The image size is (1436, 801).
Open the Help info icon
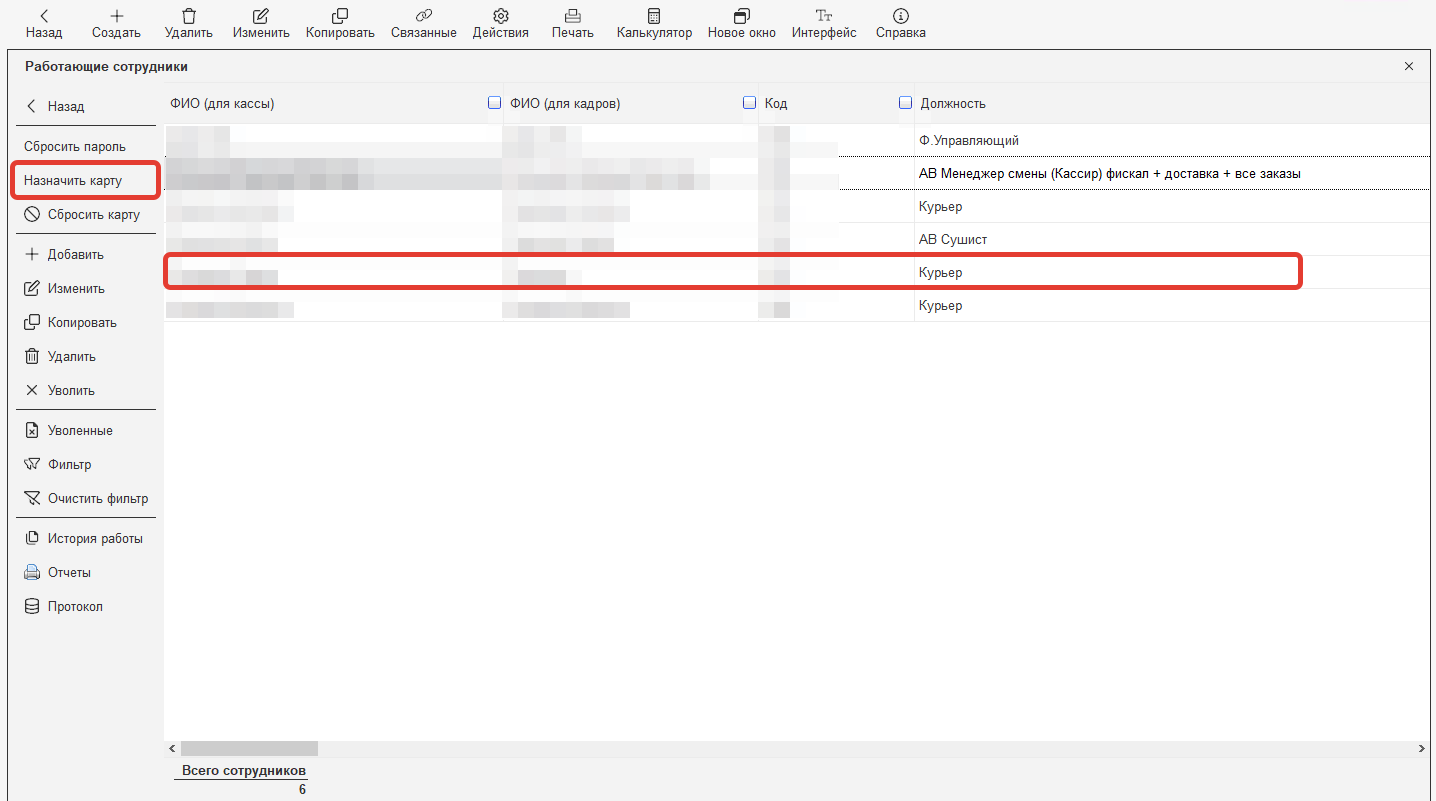(x=900, y=16)
